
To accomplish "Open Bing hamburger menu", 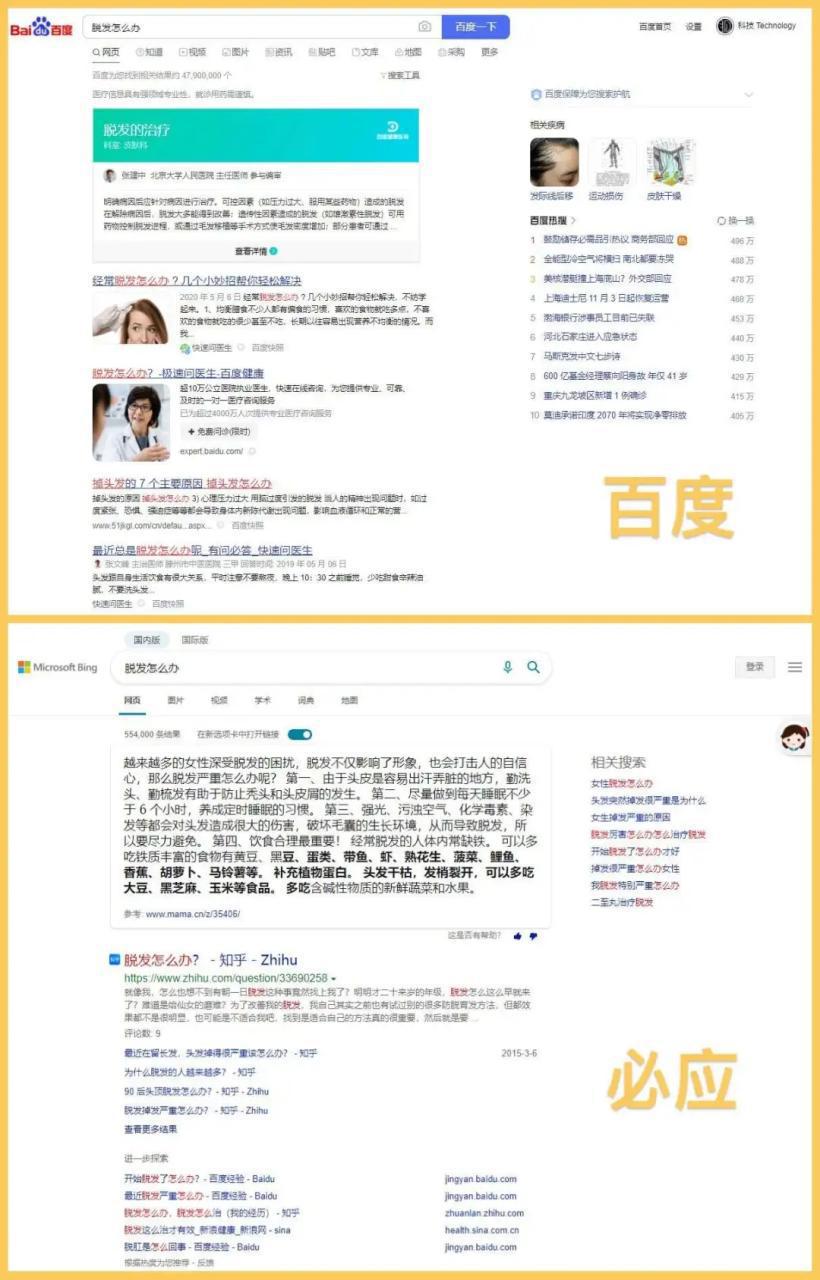I will pos(795,667).
